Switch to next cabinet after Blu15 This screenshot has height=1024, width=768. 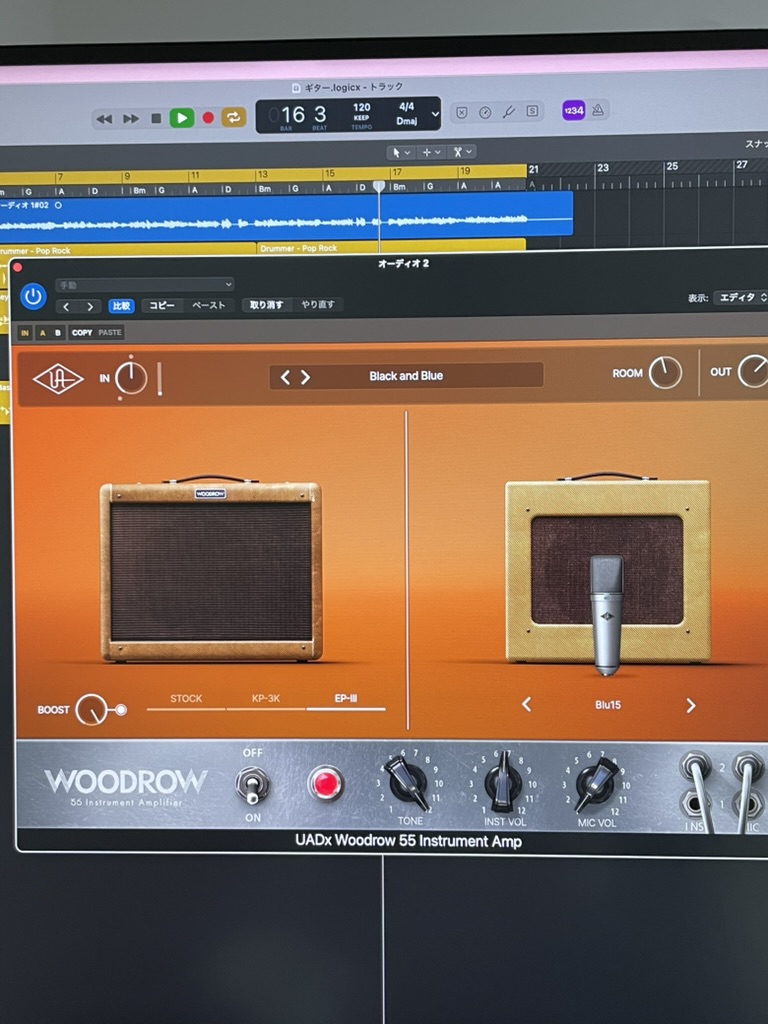(x=691, y=705)
